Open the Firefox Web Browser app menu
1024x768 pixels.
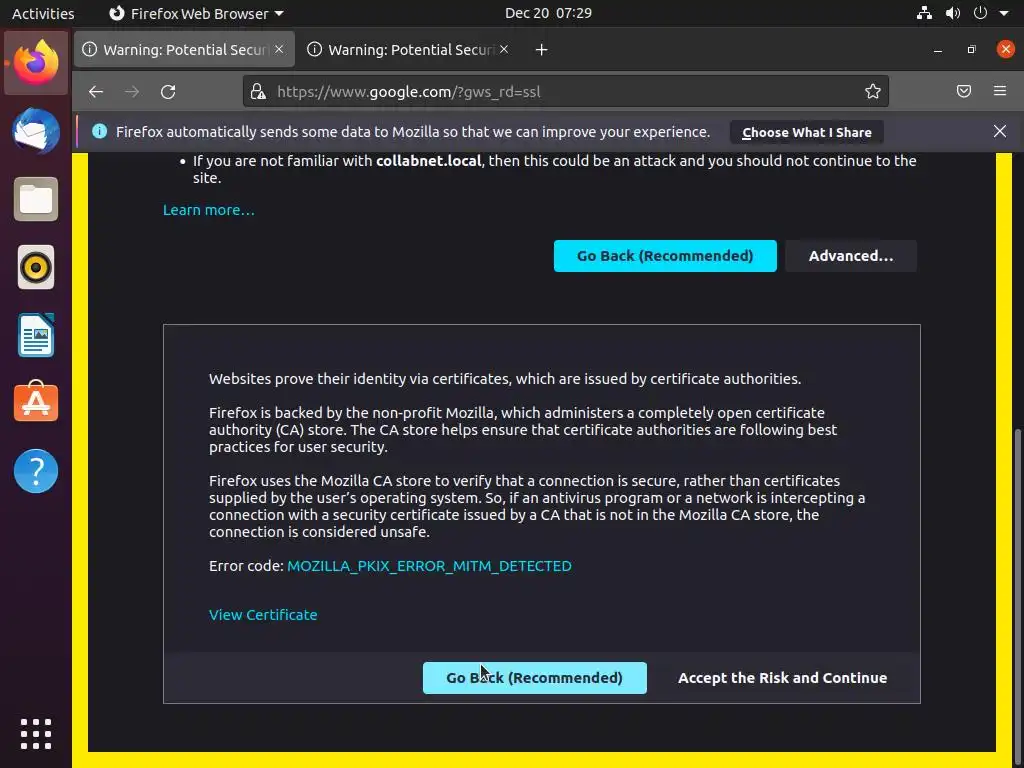coord(196,13)
